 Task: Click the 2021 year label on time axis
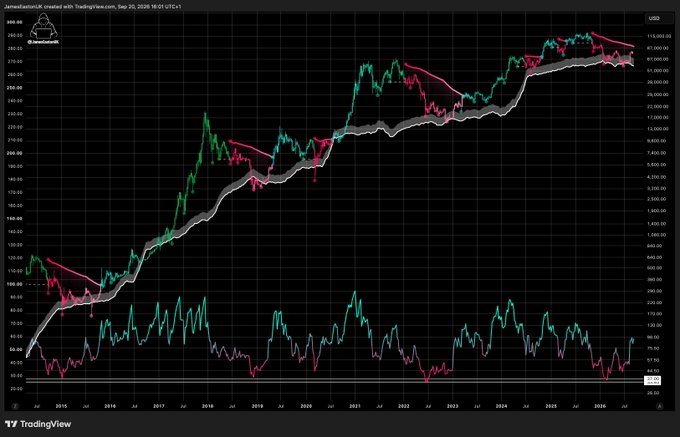pyautogui.click(x=355, y=406)
